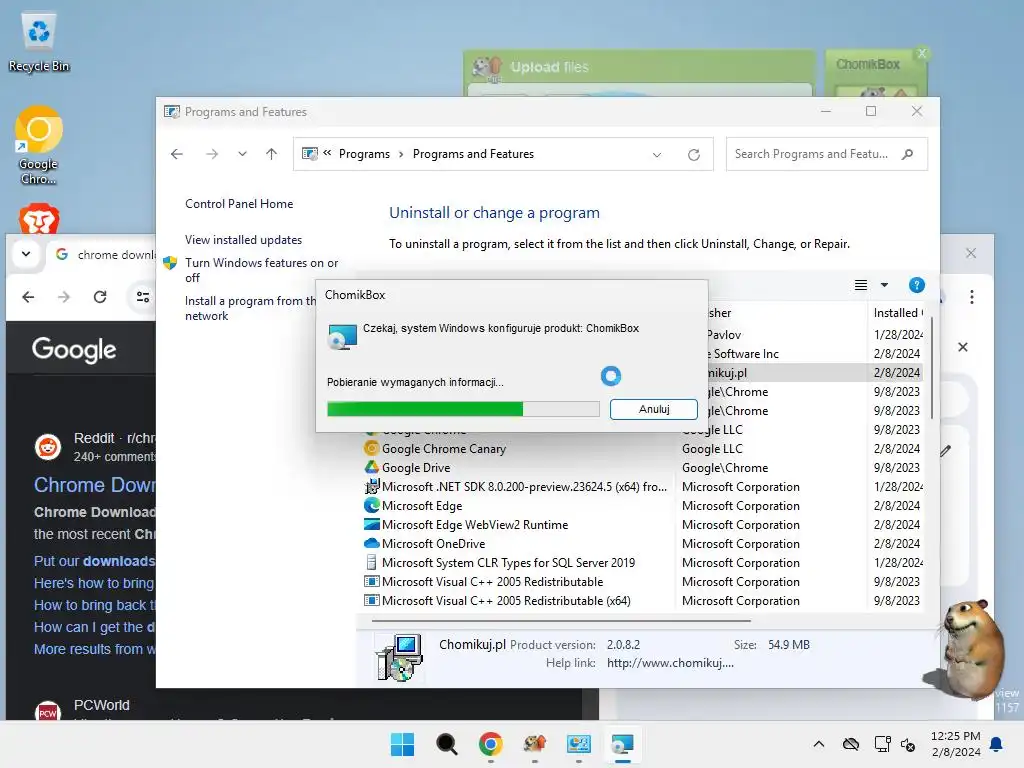Viewport: 1024px width, 768px height.
Task: Click the Microsoft Edge icon in the list
Action: click(x=372, y=505)
